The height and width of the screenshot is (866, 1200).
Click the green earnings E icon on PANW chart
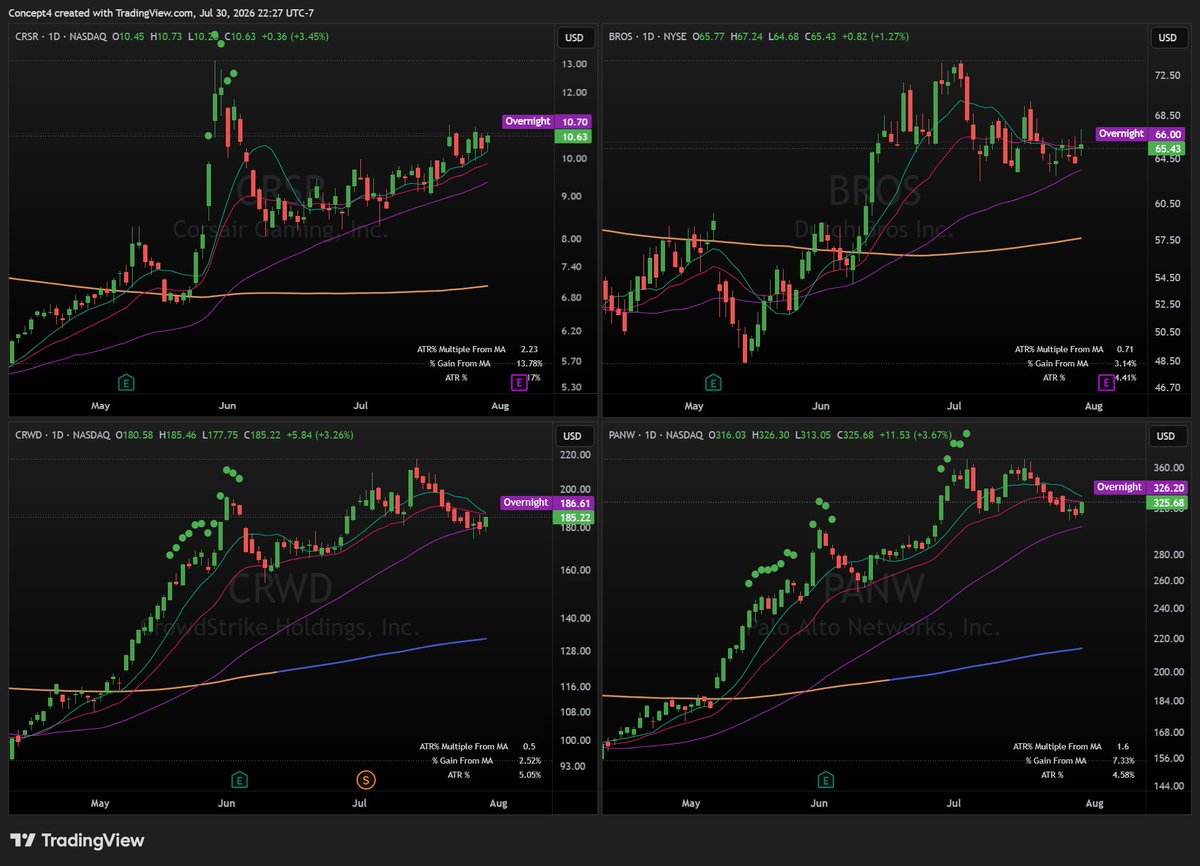[x=827, y=779]
